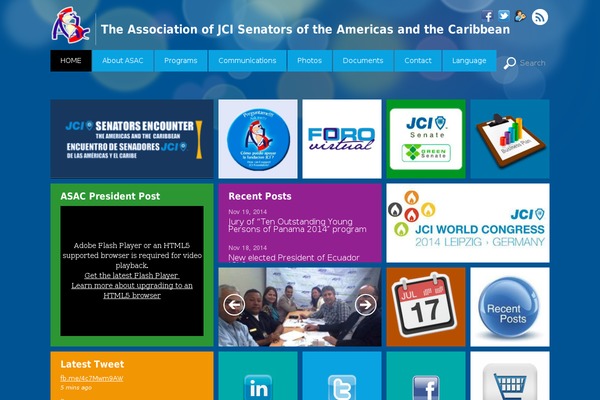The image size is (600, 400).
Task: Open the Facebook icon in header
Action: pos(487,16)
